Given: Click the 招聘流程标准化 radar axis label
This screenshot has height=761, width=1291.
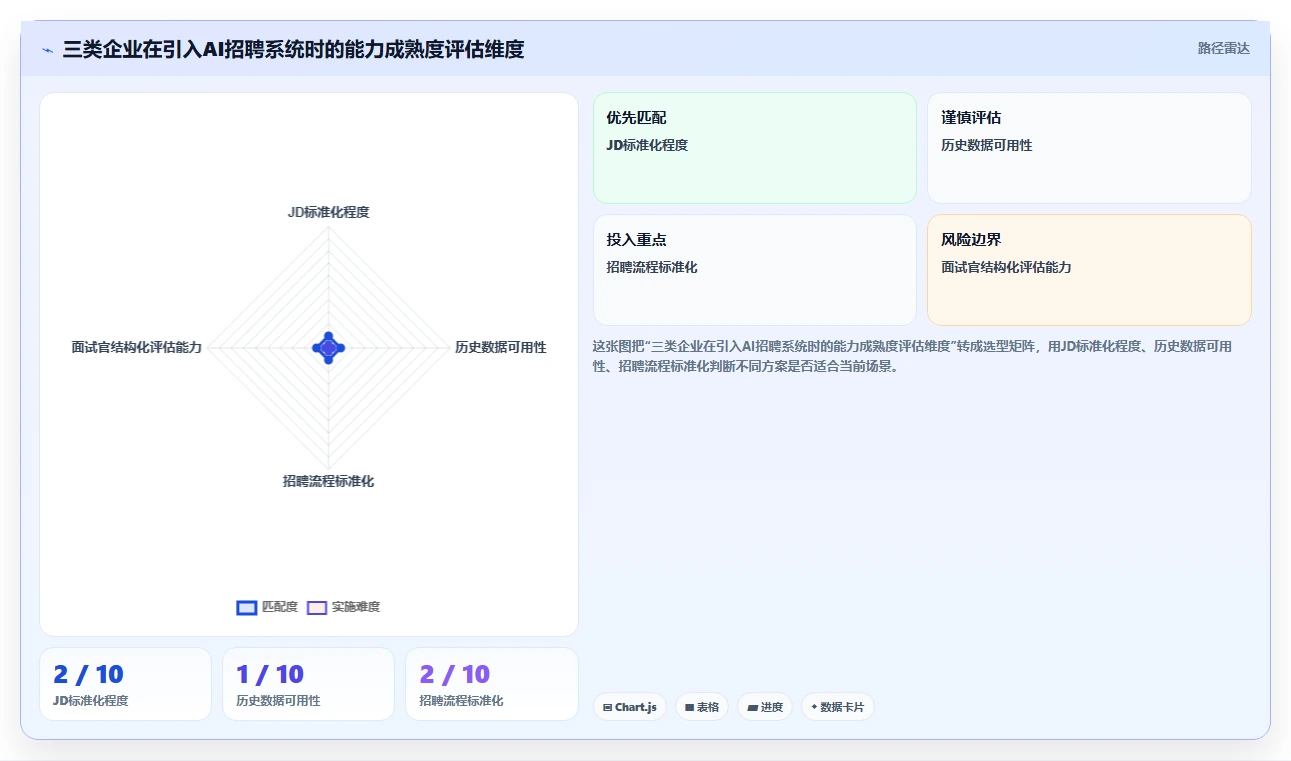Looking at the screenshot, I should click(329, 481).
